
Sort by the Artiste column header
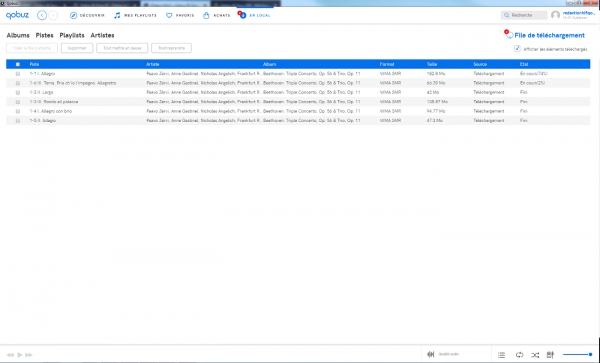point(153,64)
